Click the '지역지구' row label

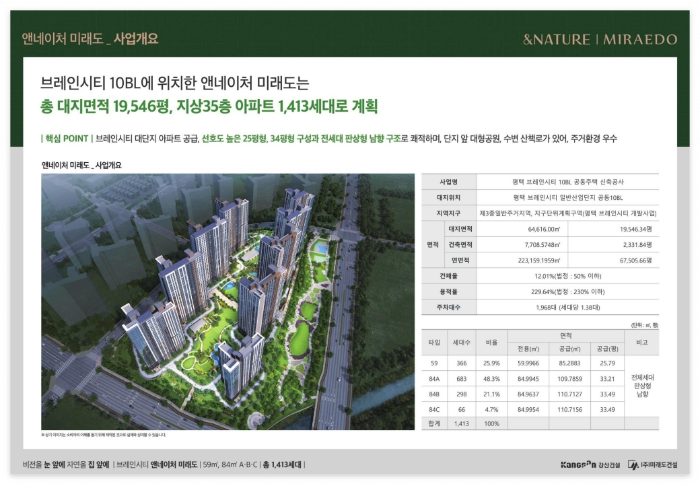(449, 213)
